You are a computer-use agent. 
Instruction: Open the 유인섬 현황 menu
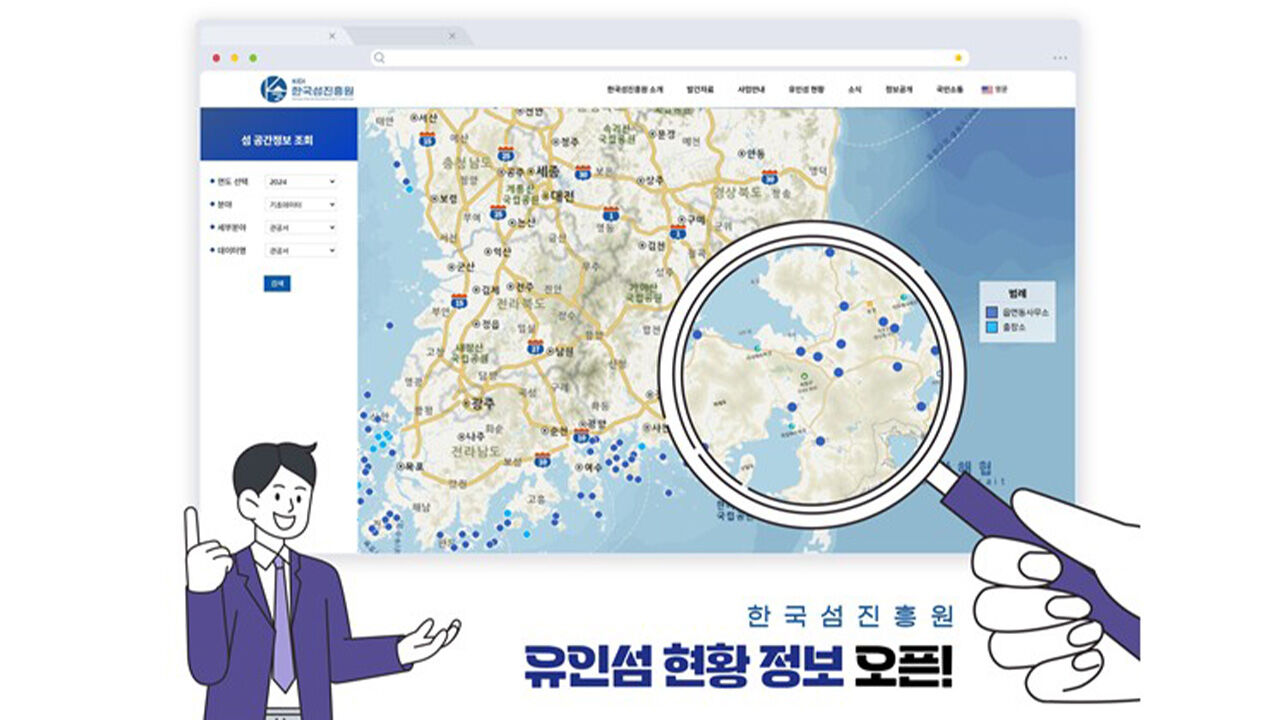(806, 89)
